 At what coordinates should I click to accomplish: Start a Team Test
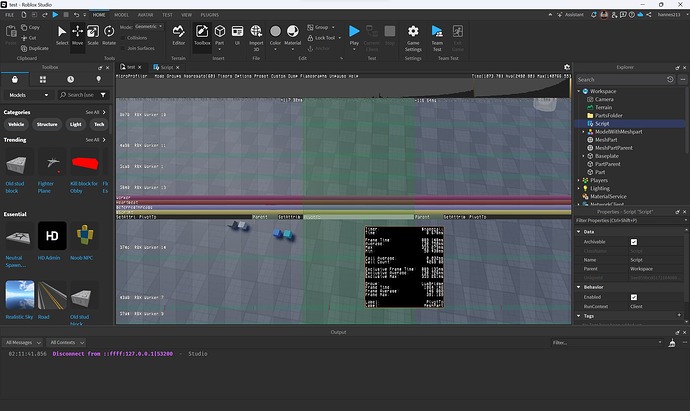tap(437, 38)
